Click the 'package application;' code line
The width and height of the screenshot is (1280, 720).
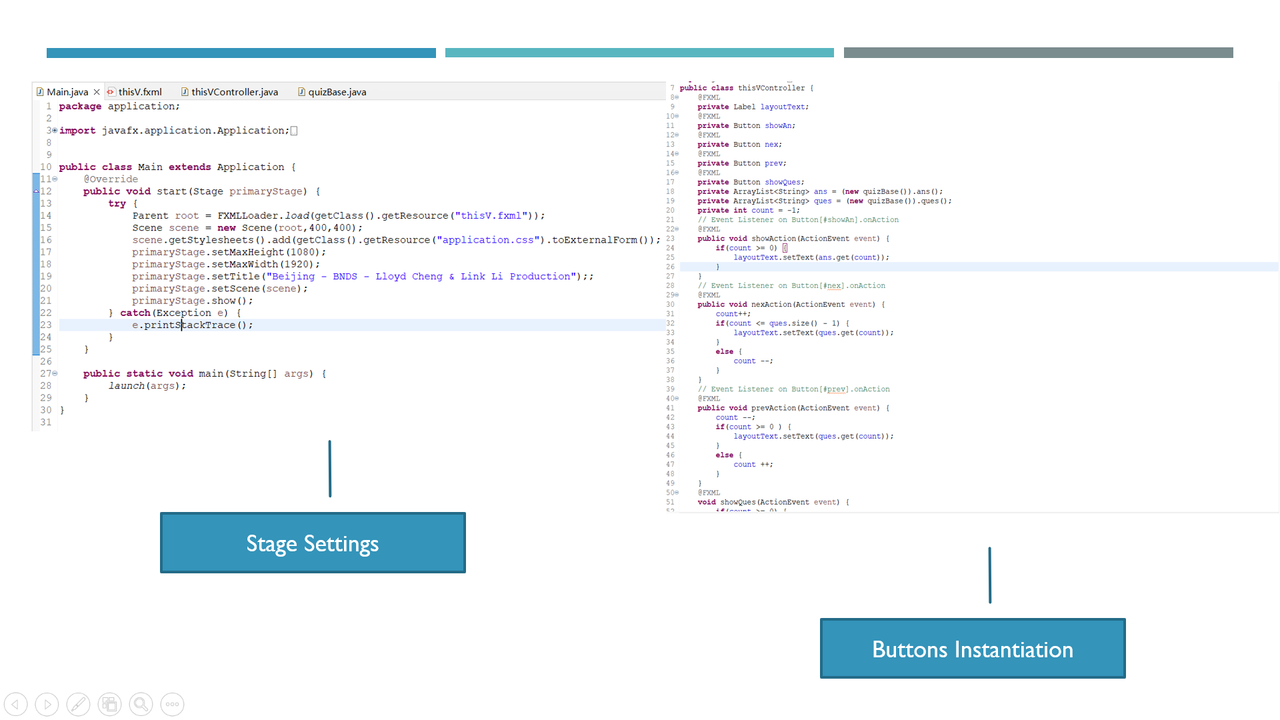pyautogui.click(x=119, y=106)
